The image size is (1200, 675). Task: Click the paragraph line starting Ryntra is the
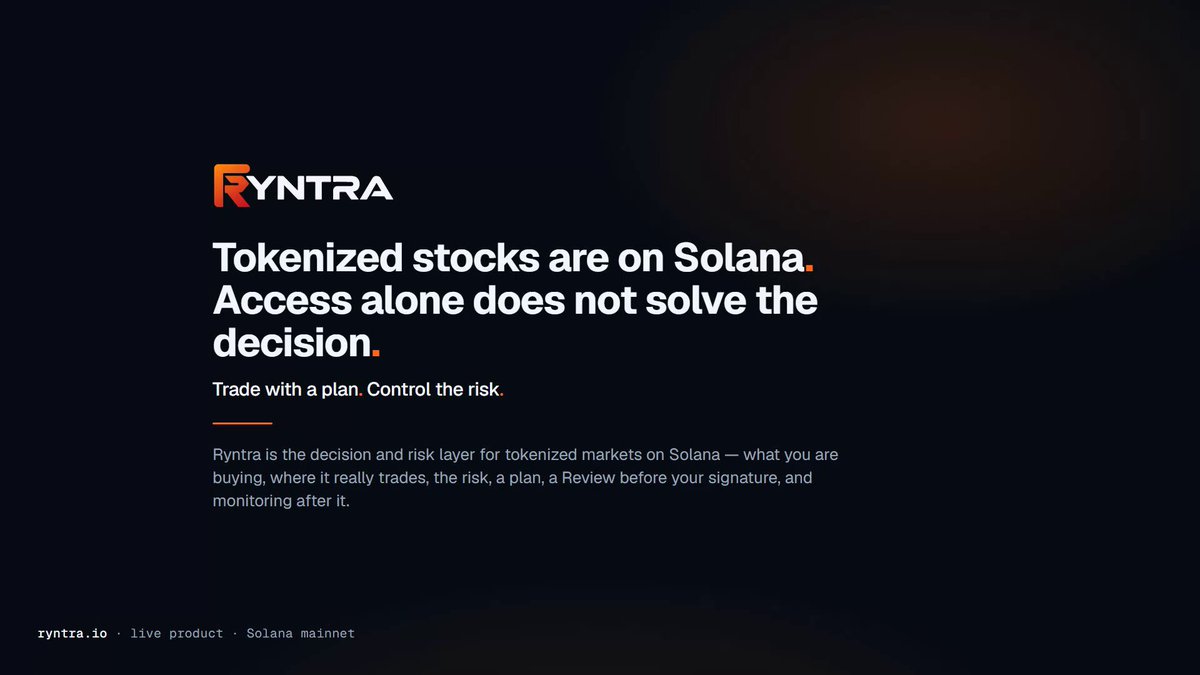tap(525, 455)
